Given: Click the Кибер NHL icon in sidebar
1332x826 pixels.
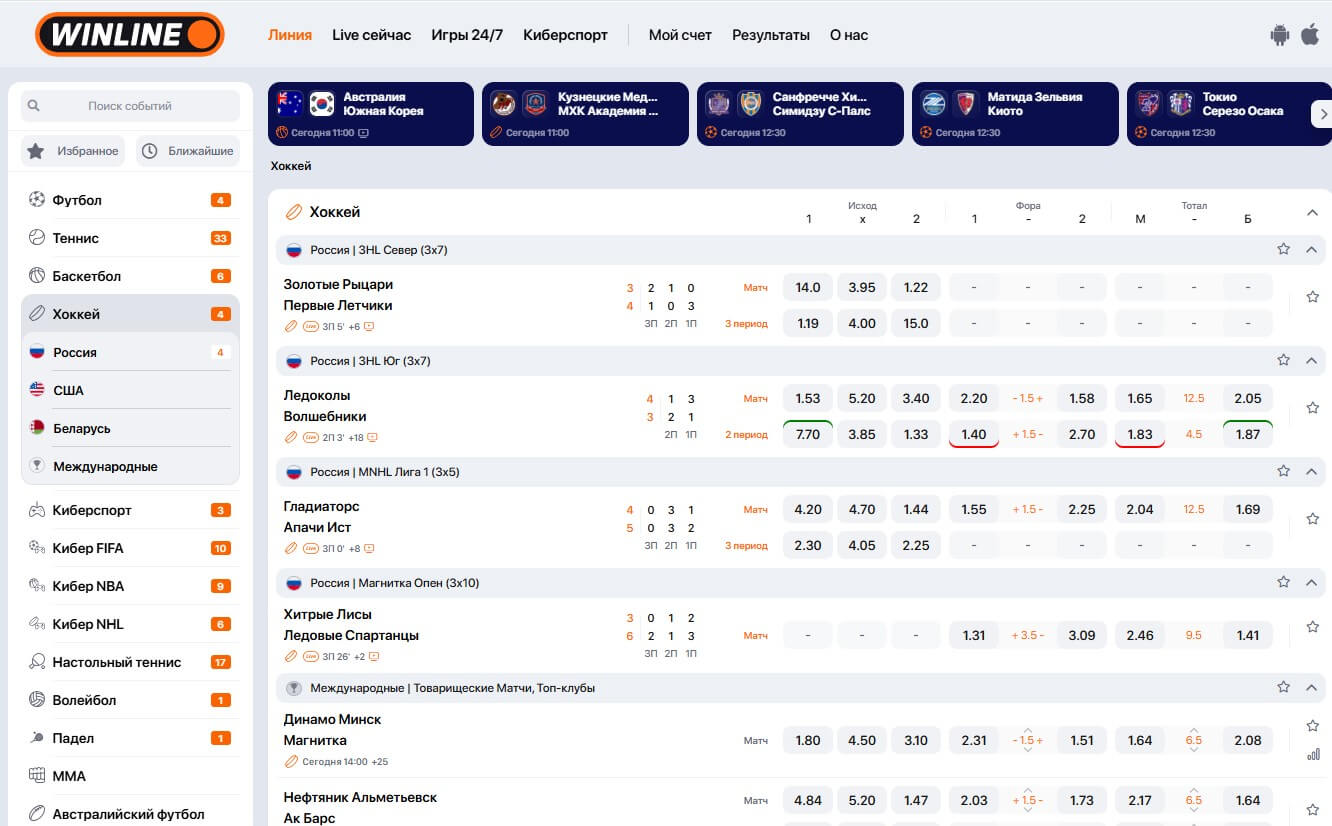Looking at the screenshot, I should [37, 624].
